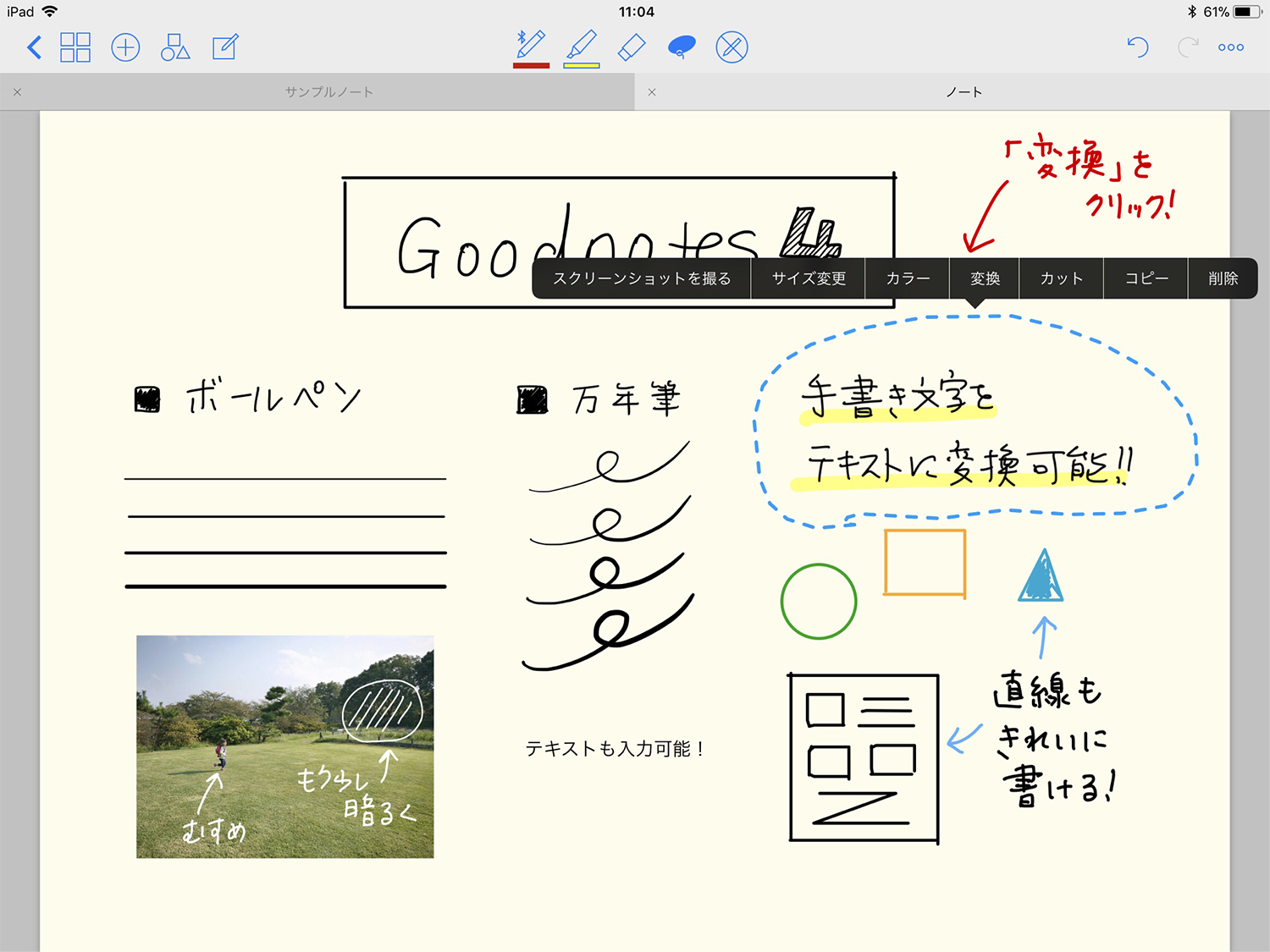Image resolution: width=1270 pixels, height=952 pixels.
Task: Select the yellow highlighter tool
Action: (582, 48)
